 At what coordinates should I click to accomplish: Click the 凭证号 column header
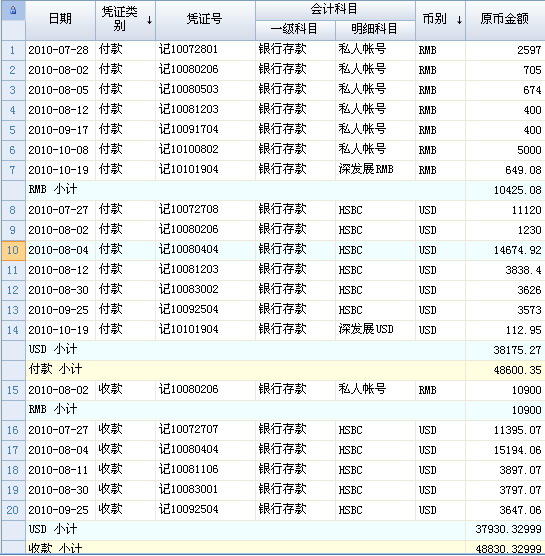click(205, 20)
